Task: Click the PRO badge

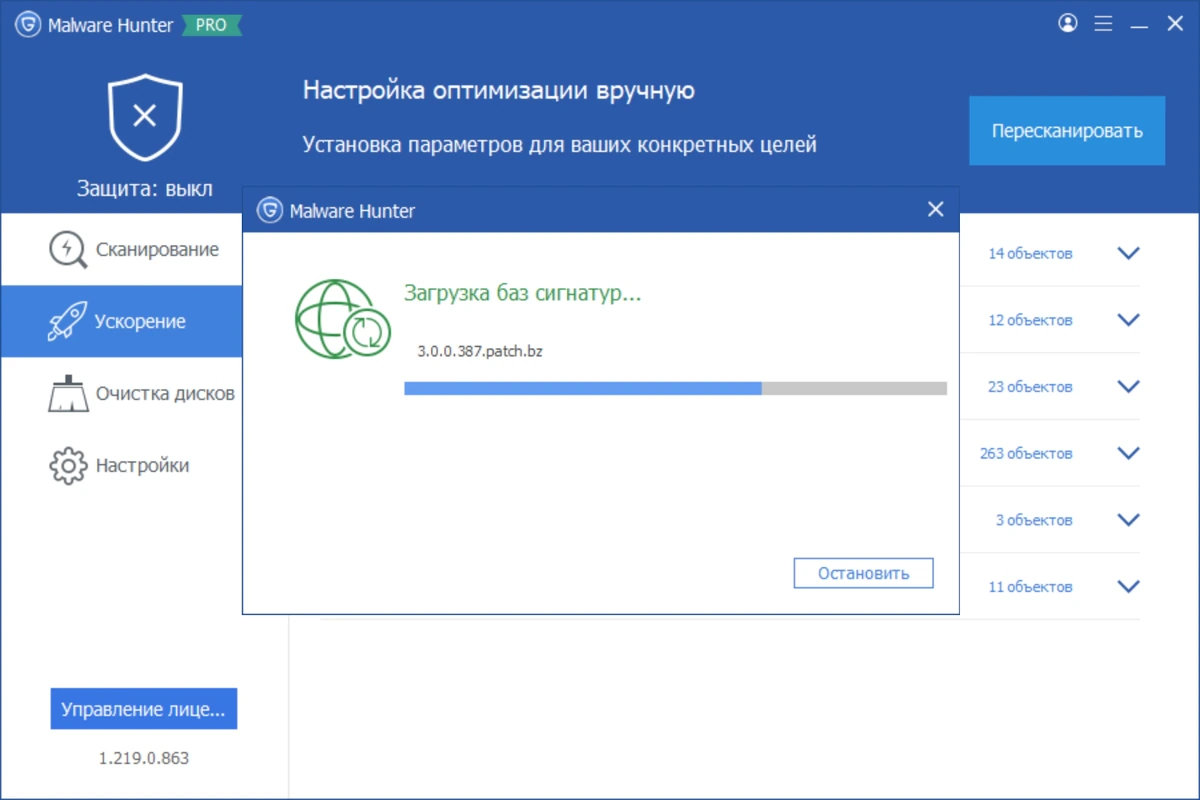Action: coord(211,26)
